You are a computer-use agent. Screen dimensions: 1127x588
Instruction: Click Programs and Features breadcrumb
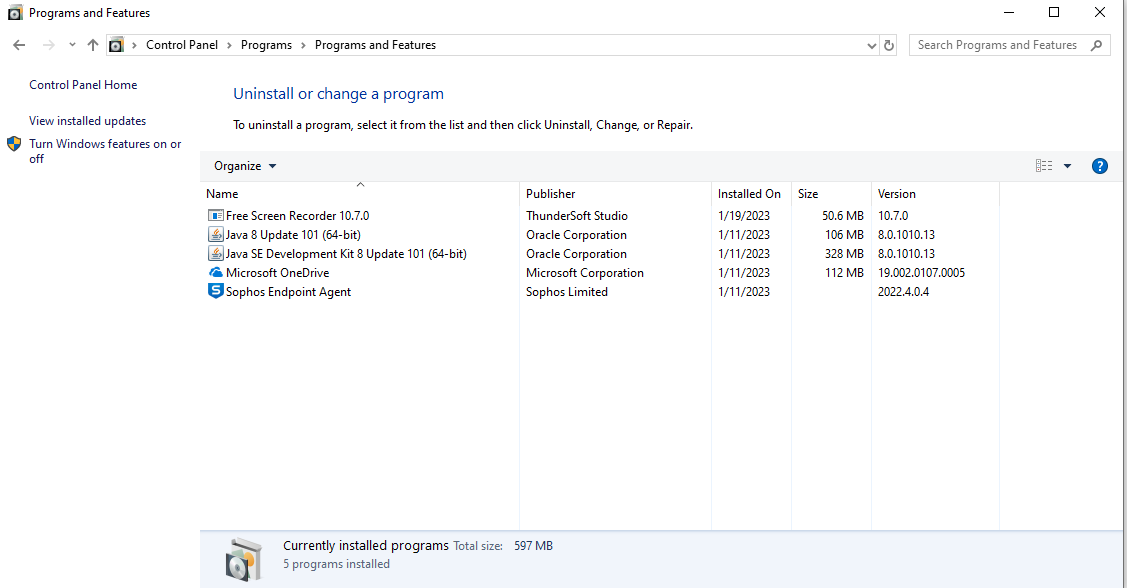[x=375, y=45]
